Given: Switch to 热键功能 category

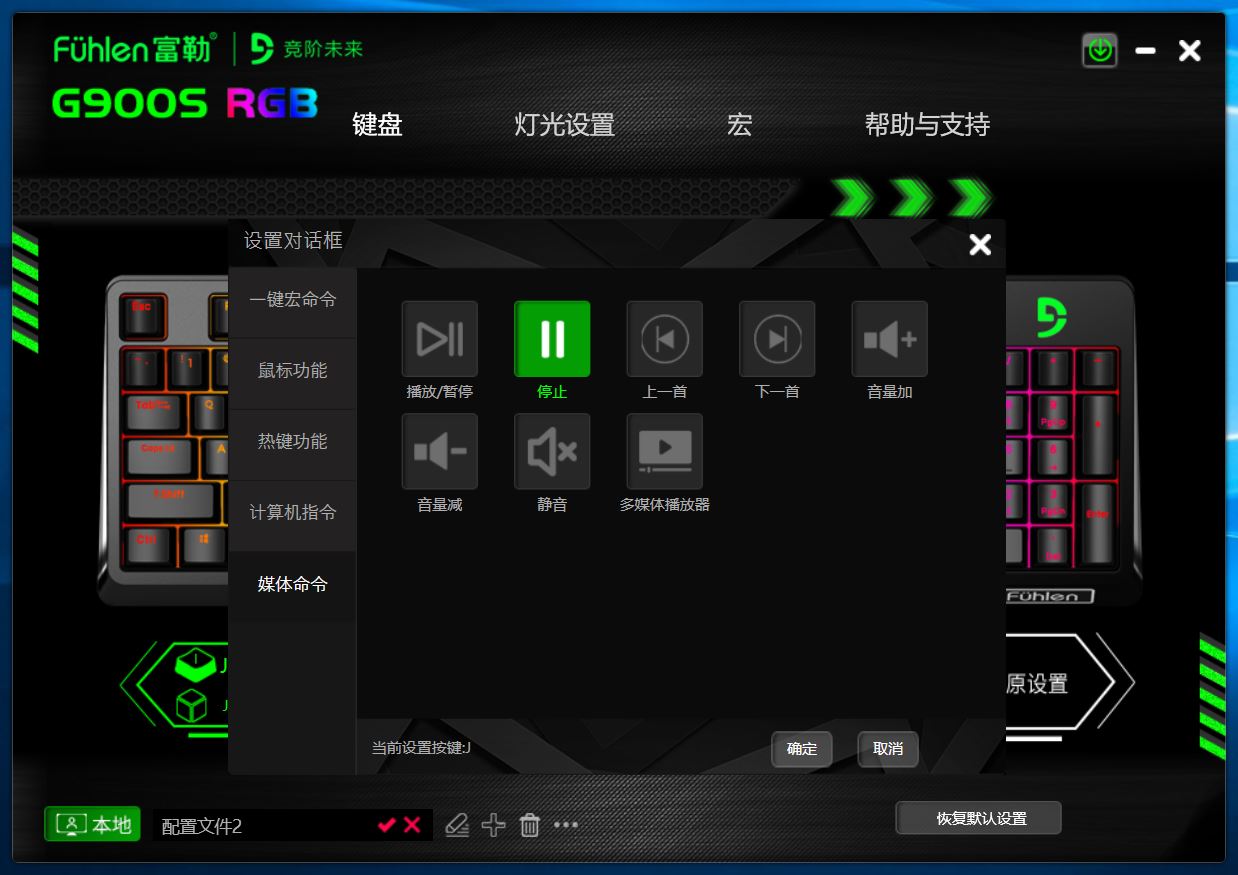Looking at the screenshot, I should tap(292, 442).
